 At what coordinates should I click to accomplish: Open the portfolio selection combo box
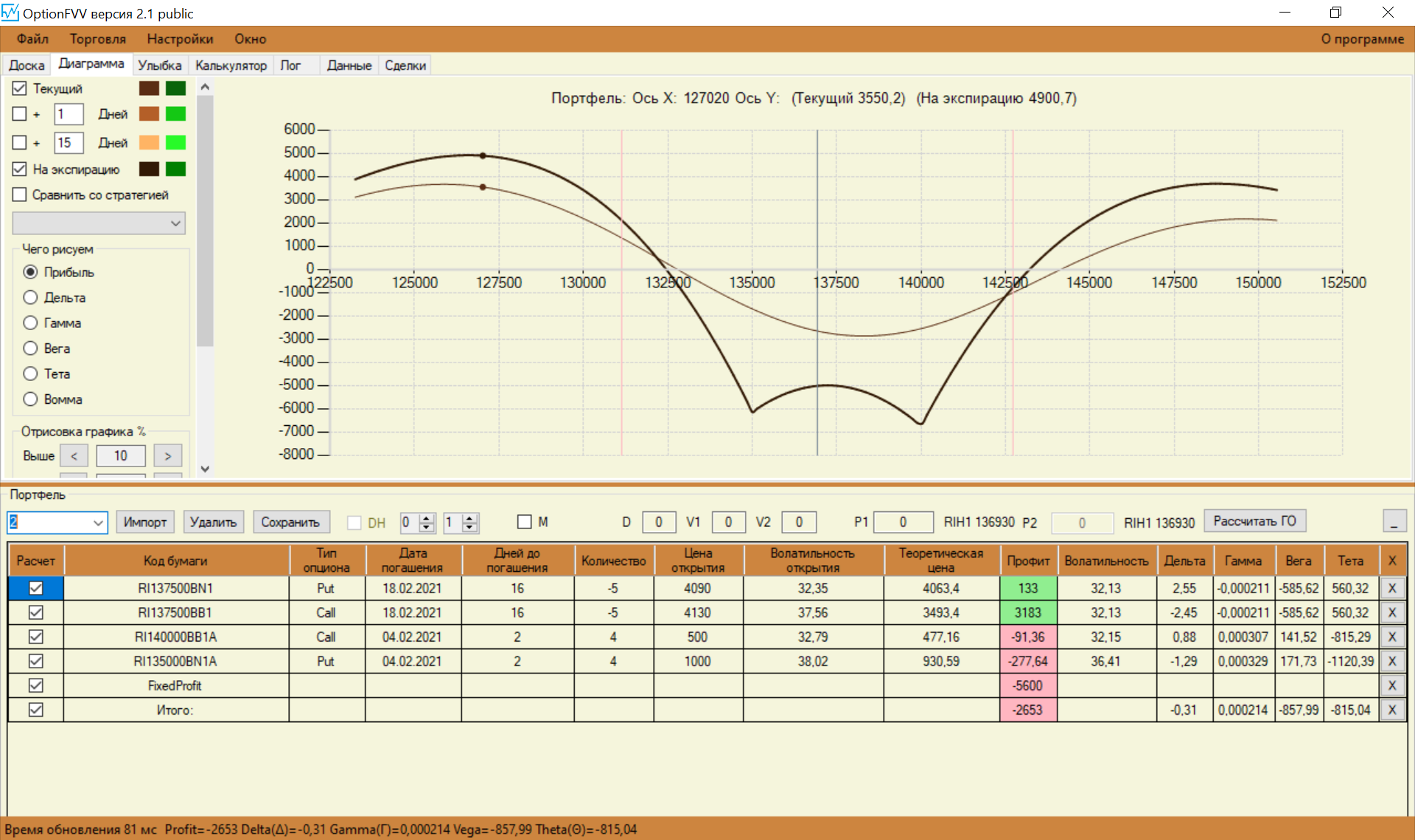pos(98,522)
